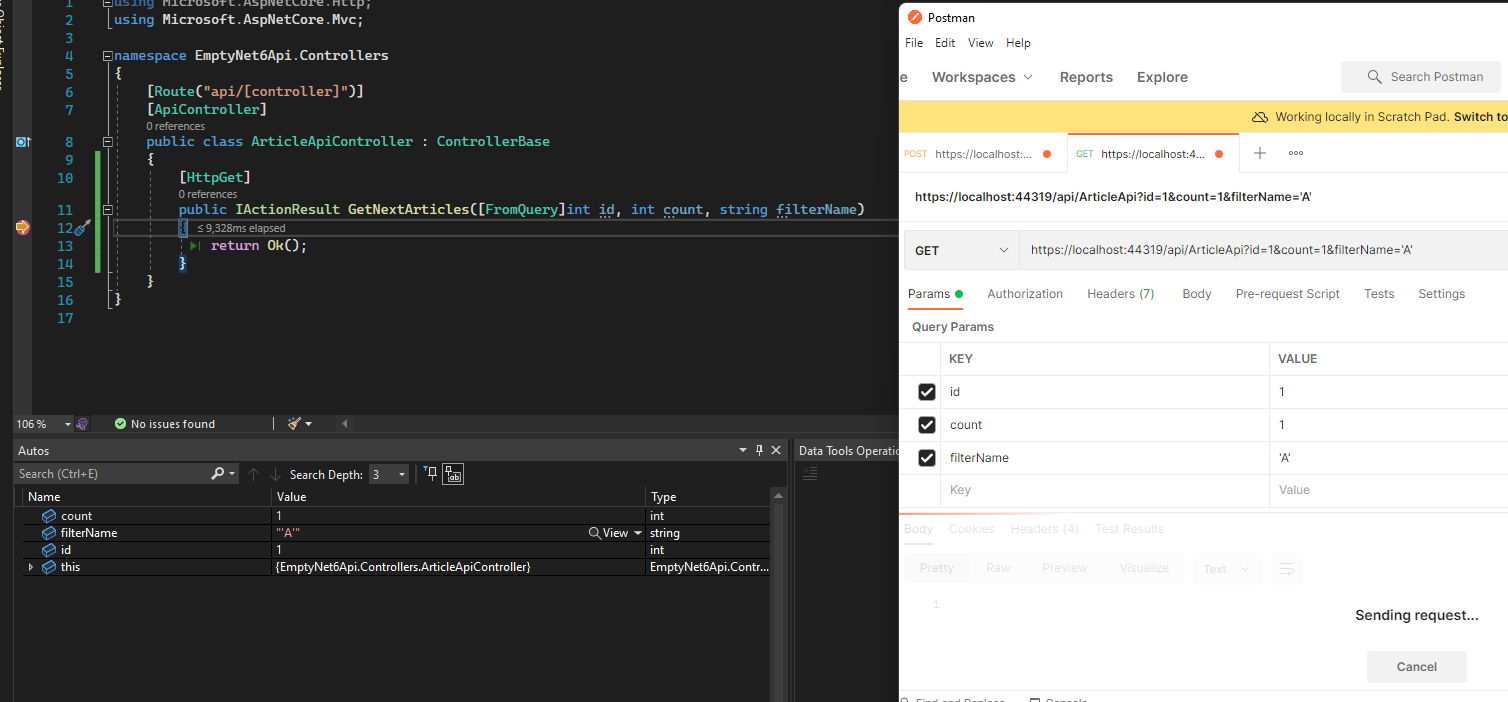
Task: Open the GET HTTP method dropdown
Action: coord(961,250)
